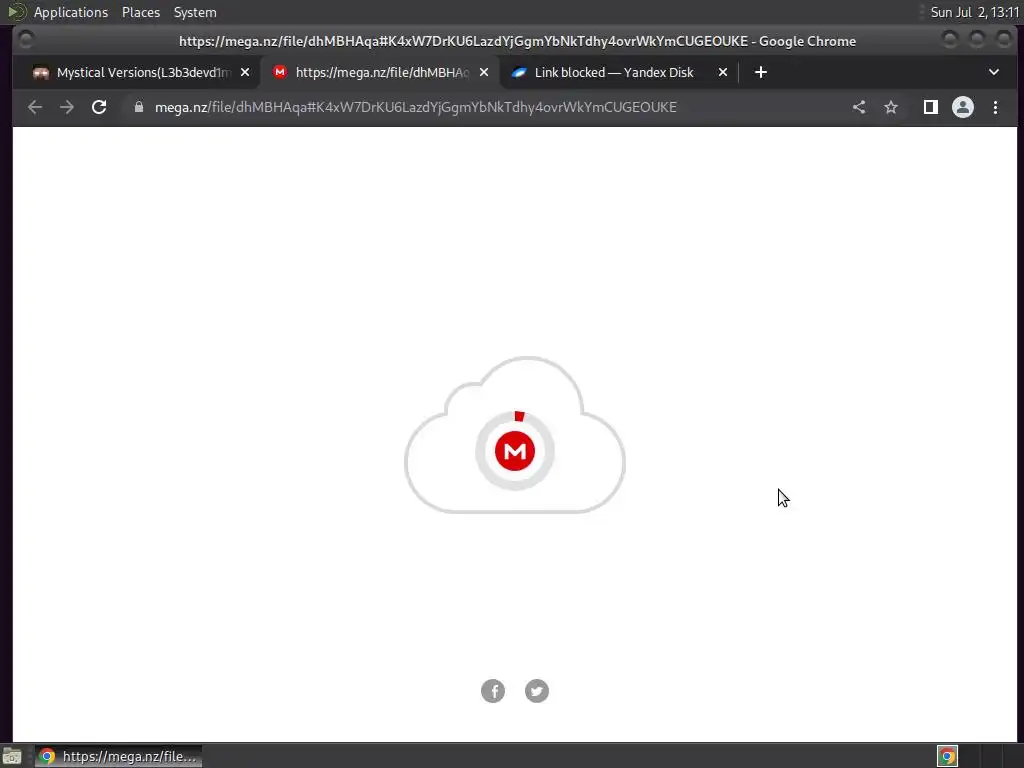Image resolution: width=1024 pixels, height=768 pixels.
Task: Open the Applications menu
Action: pyautogui.click(x=71, y=12)
